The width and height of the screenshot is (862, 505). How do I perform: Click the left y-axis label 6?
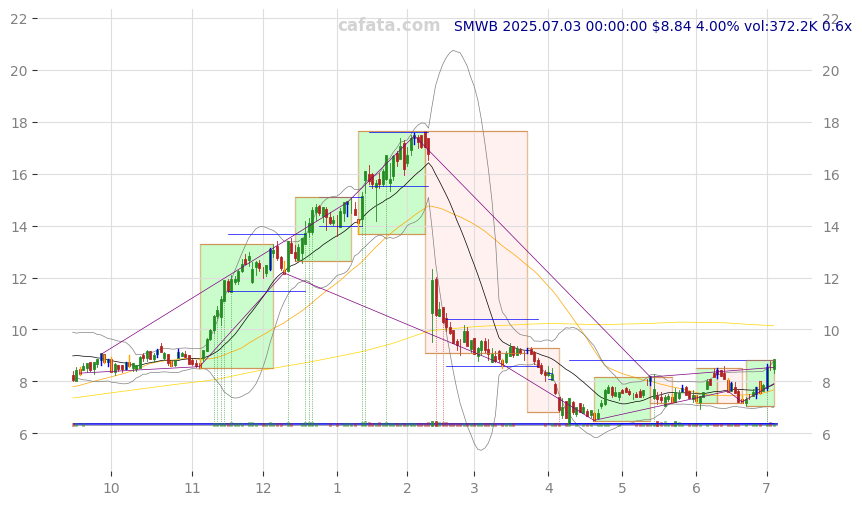(24, 435)
